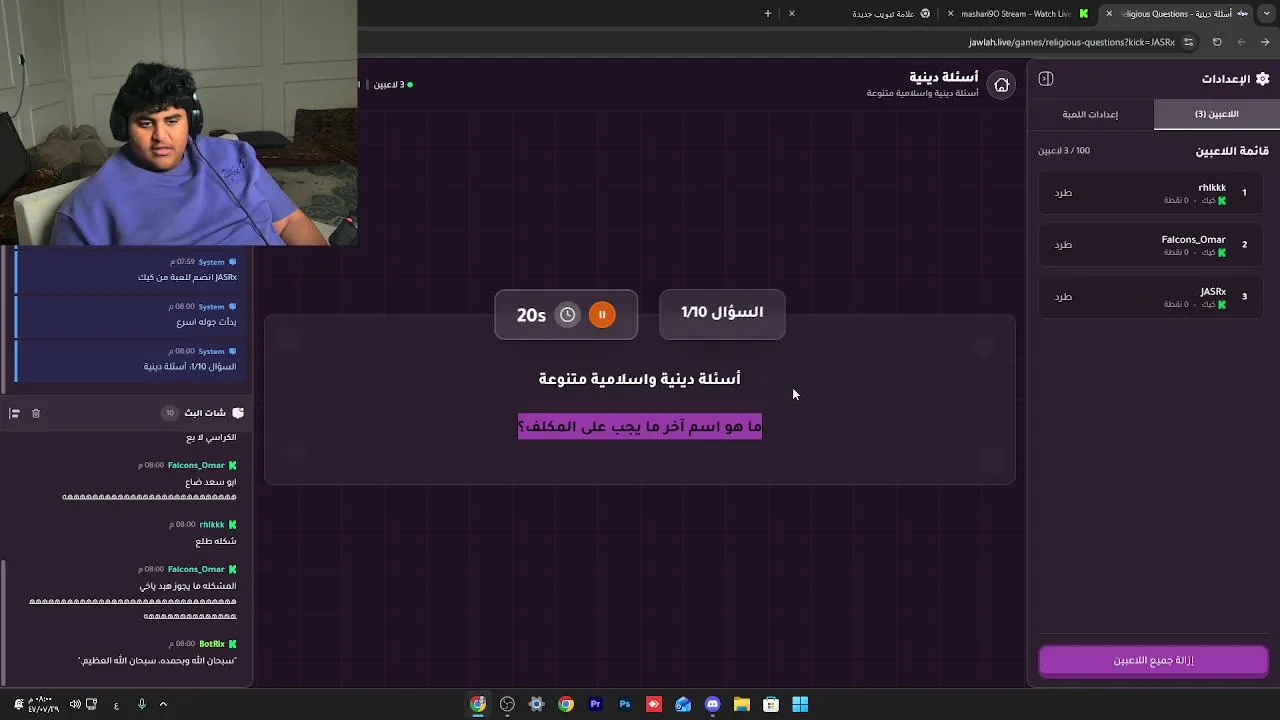Click the شات البث chat bubble icon

tap(238, 413)
